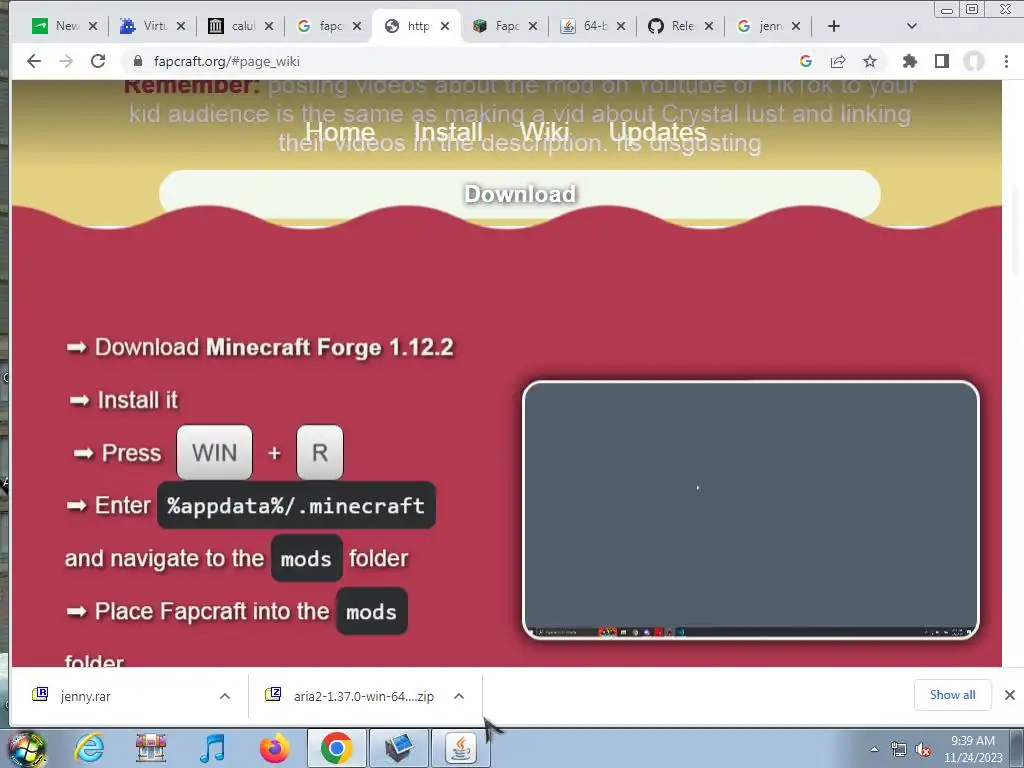Click the browser forward arrow
The image size is (1024, 768).
pos(66,61)
